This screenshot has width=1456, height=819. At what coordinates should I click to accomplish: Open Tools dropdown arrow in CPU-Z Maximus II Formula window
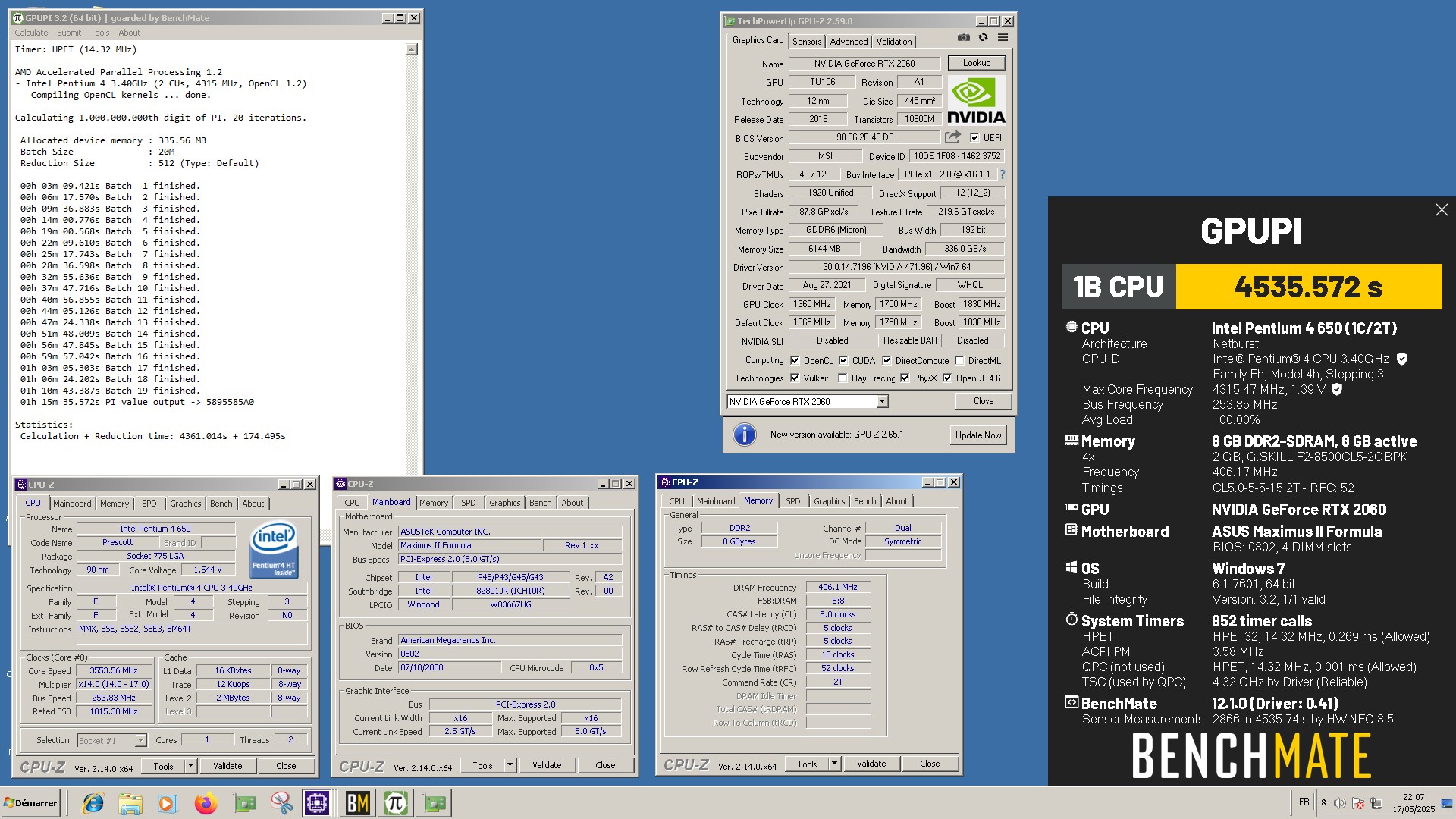pyautogui.click(x=510, y=765)
